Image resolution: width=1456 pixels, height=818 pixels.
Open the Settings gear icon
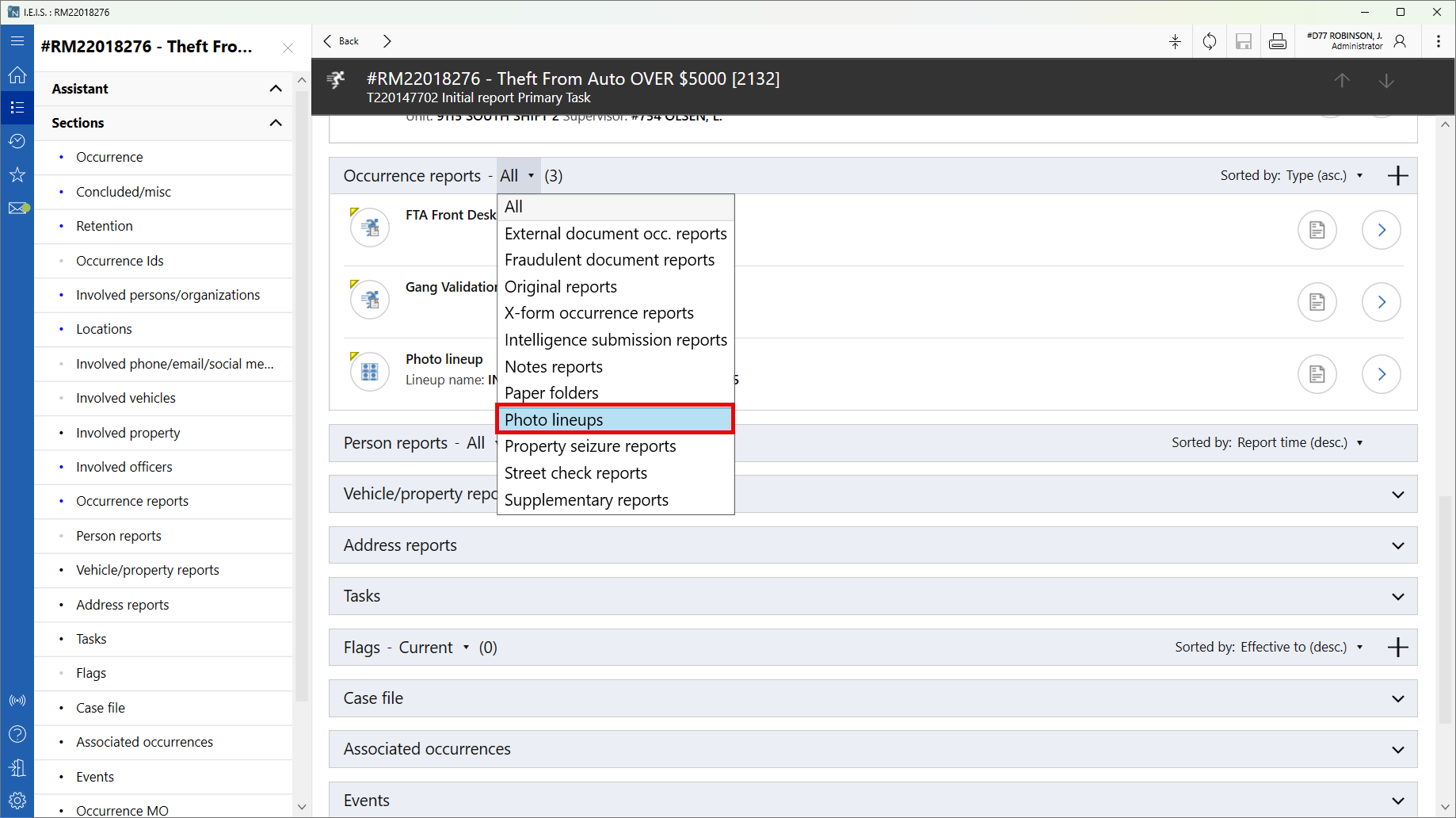(x=17, y=800)
